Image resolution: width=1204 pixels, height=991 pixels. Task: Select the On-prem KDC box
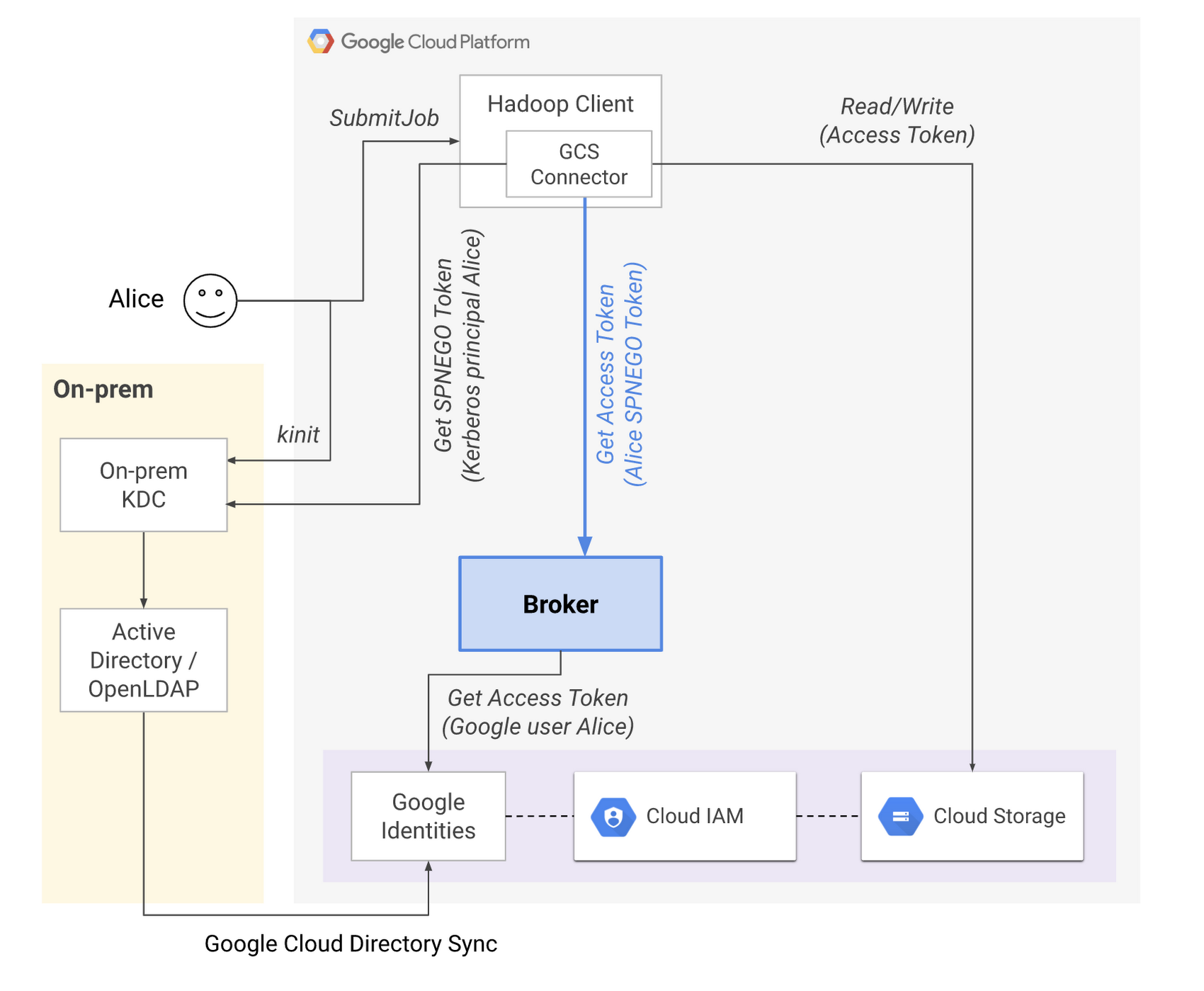pos(144,485)
